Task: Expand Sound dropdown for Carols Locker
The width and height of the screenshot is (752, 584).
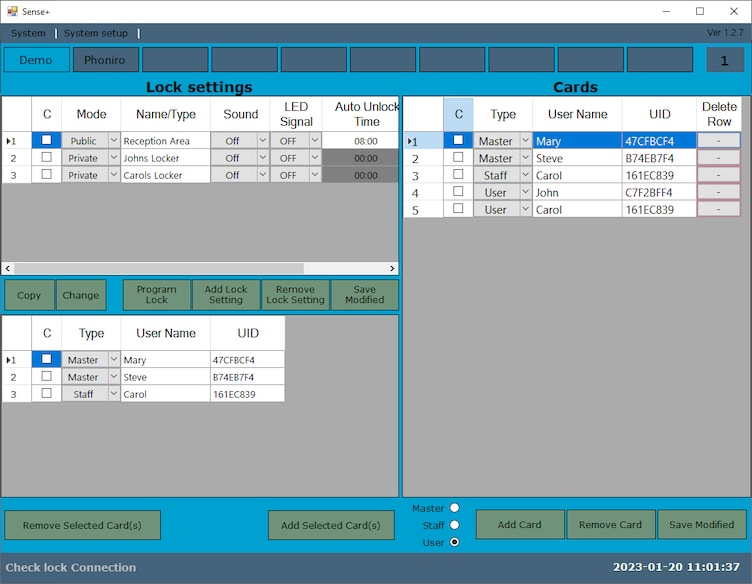Action: [263, 175]
